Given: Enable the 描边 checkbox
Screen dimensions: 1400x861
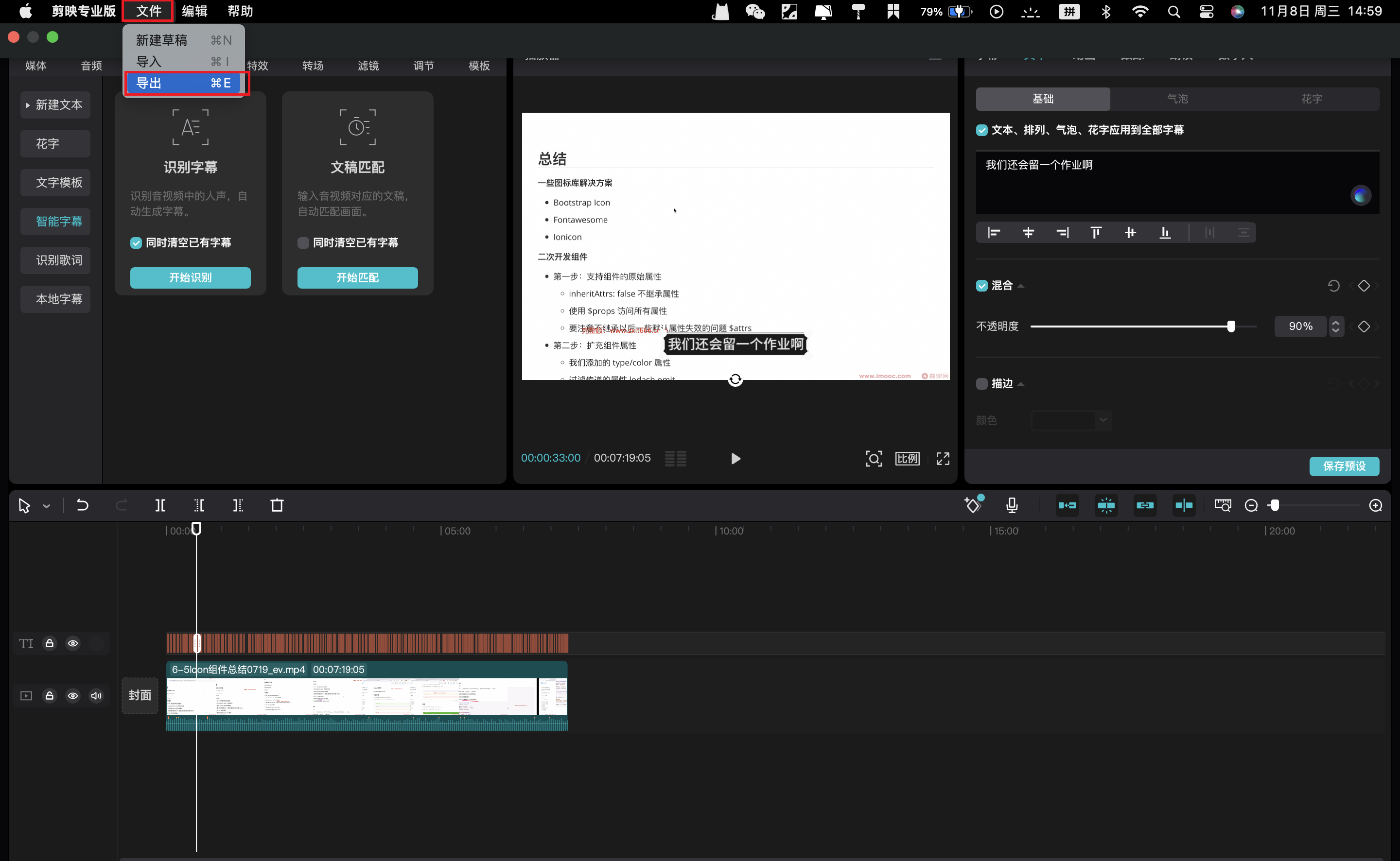Looking at the screenshot, I should pyautogui.click(x=981, y=384).
